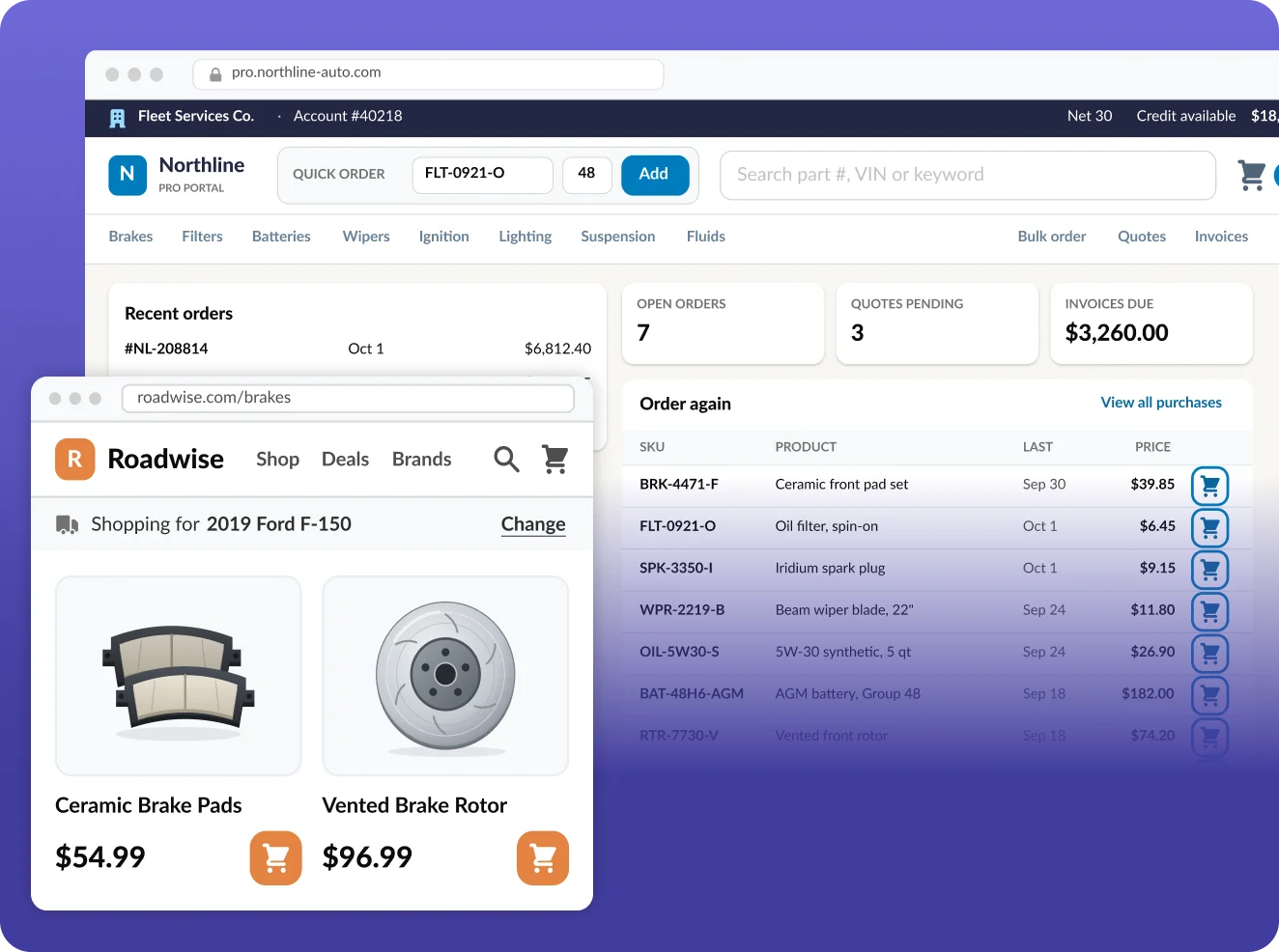1279x952 pixels.
Task: Add OIL-5W30-S 5W-30 synthetic to cart
Action: (x=1209, y=654)
